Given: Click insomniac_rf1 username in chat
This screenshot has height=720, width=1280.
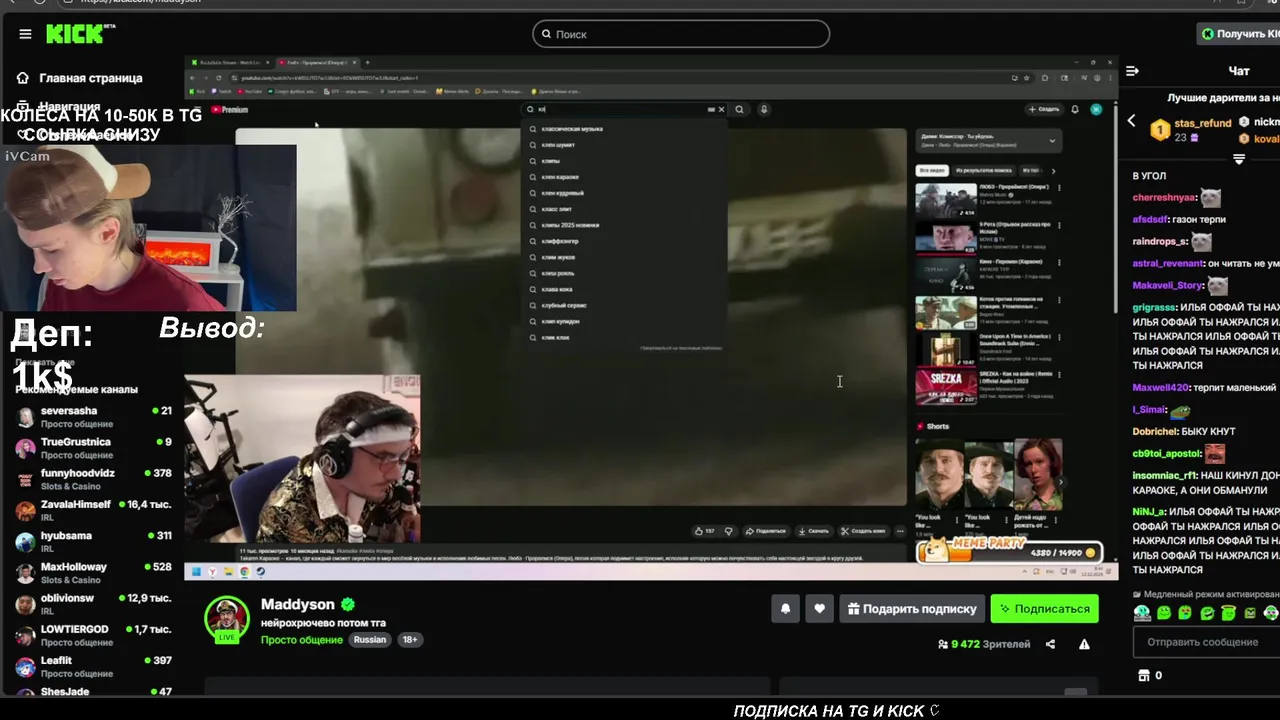Looking at the screenshot, I should tap(1165, 476).
